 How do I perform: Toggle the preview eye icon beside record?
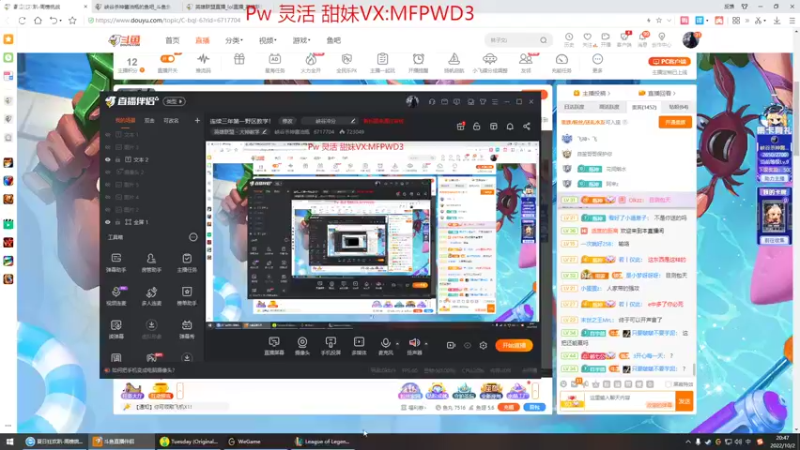(x=467, y=345)
